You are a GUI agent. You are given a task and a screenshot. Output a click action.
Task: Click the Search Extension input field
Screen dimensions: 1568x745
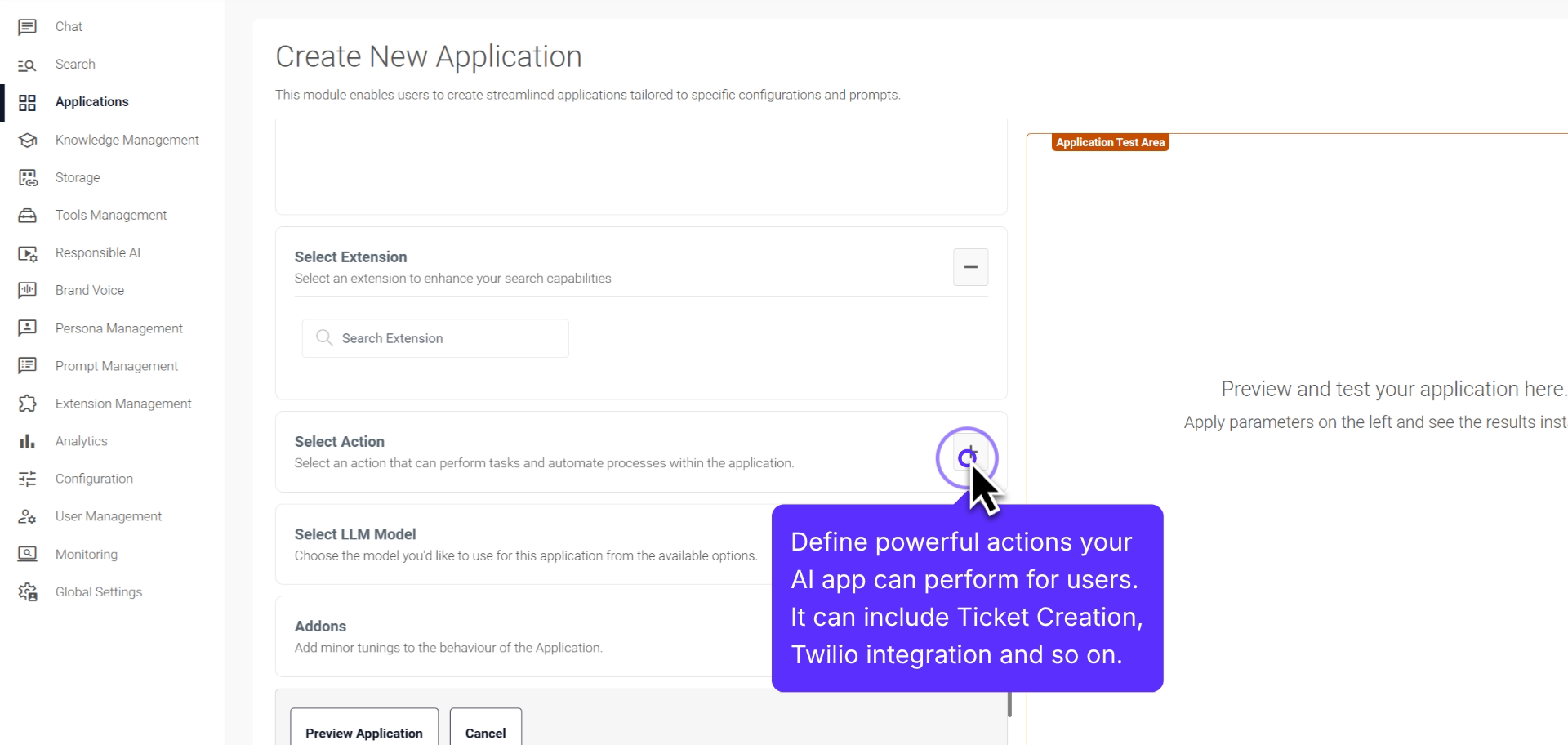click(434, 337)
